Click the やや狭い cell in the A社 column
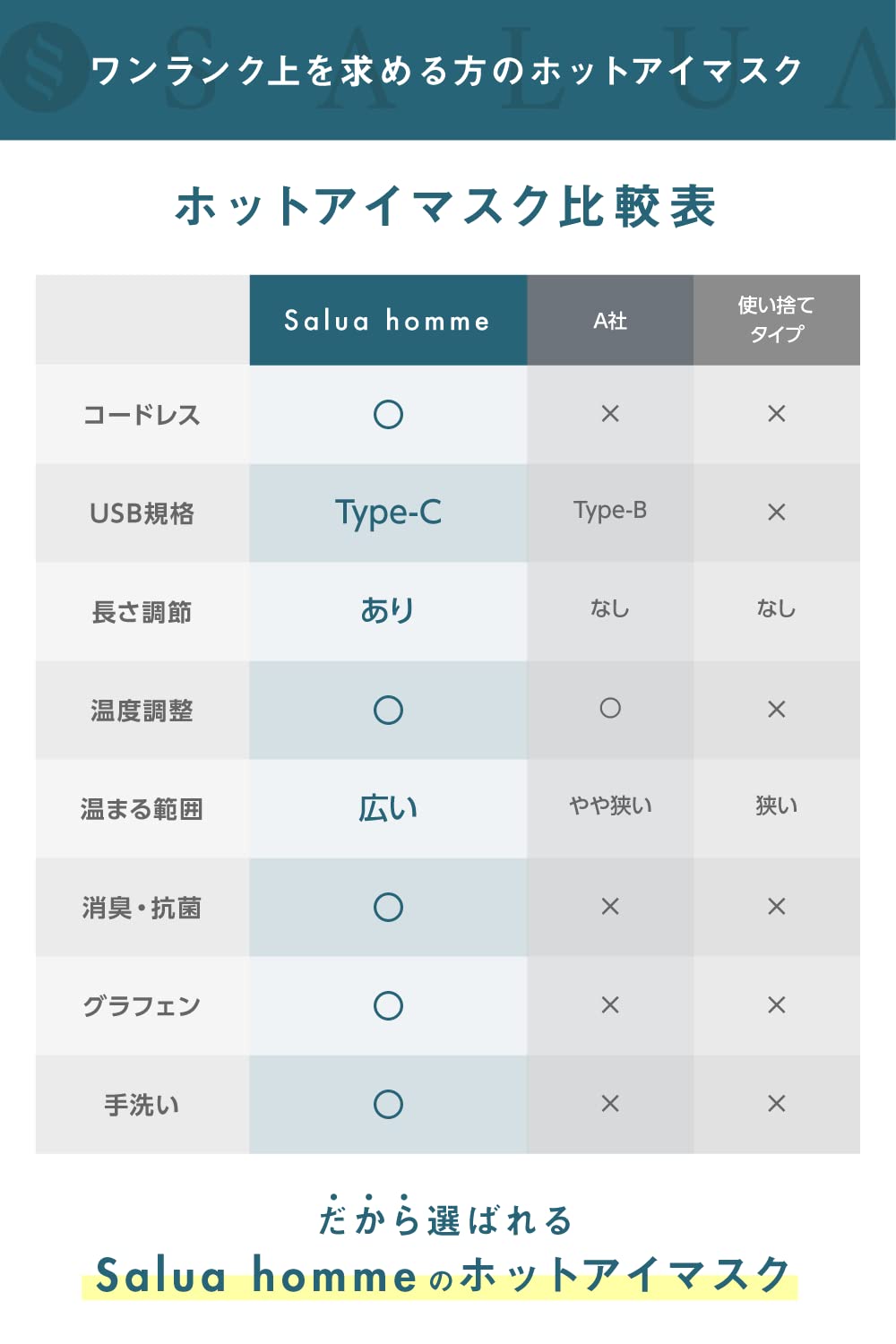 (x=610, y=806)
